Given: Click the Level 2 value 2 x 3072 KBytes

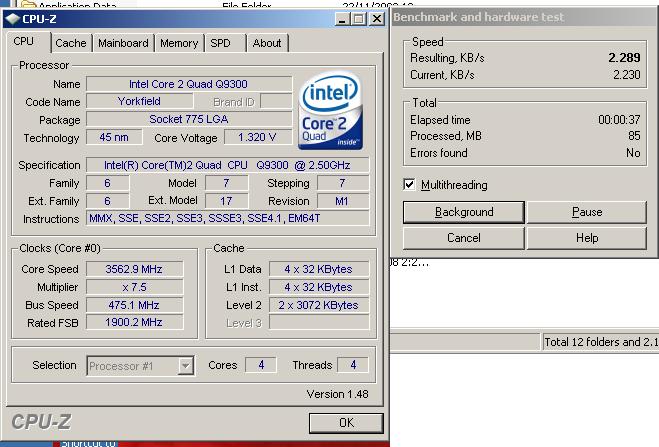Looking at the screenshot, I should point(319,305).
